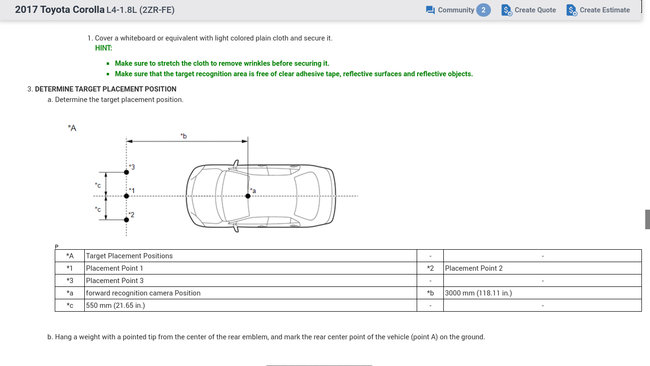Click 'forward recognition camera Position' cell
Viewport: 650px width, 366px height.
coord(250,293)
